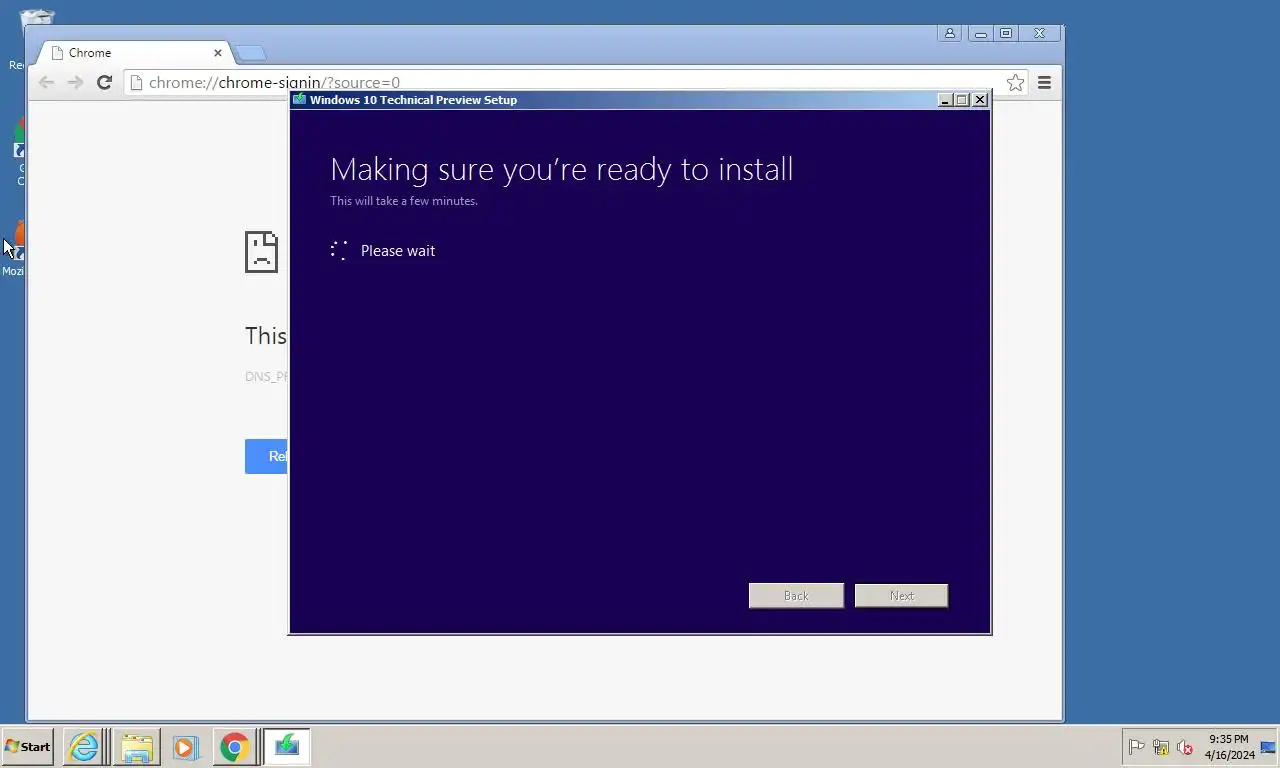Close the Chrome tab
The width and height of the screenshot is (1280, 768).
coord(218,53)
